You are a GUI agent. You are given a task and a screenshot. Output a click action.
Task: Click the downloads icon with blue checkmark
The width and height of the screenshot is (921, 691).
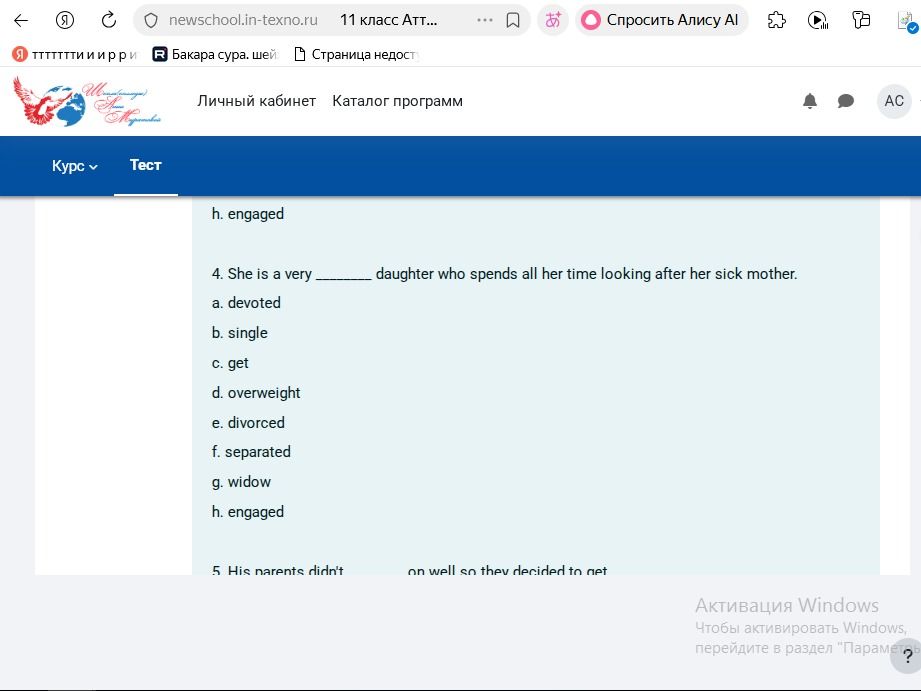907,22
